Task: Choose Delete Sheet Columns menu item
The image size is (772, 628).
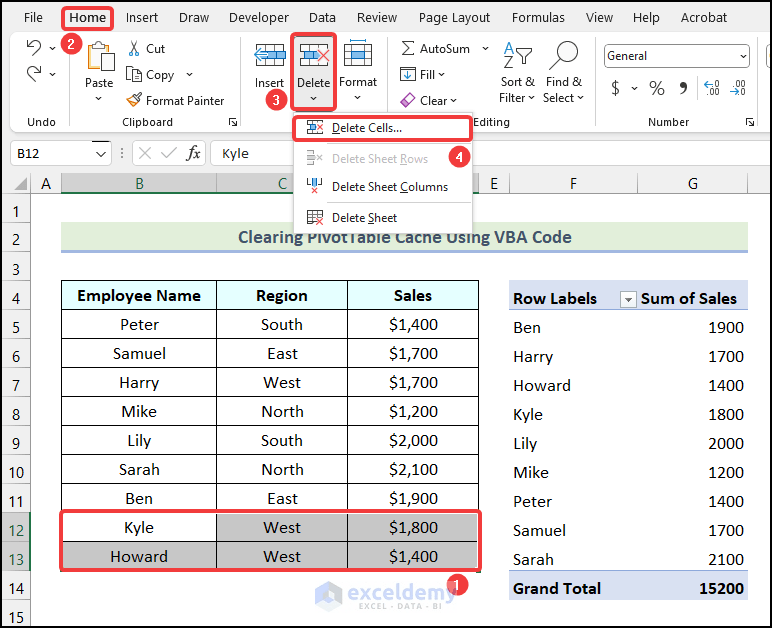Action: tap(383, 187)
